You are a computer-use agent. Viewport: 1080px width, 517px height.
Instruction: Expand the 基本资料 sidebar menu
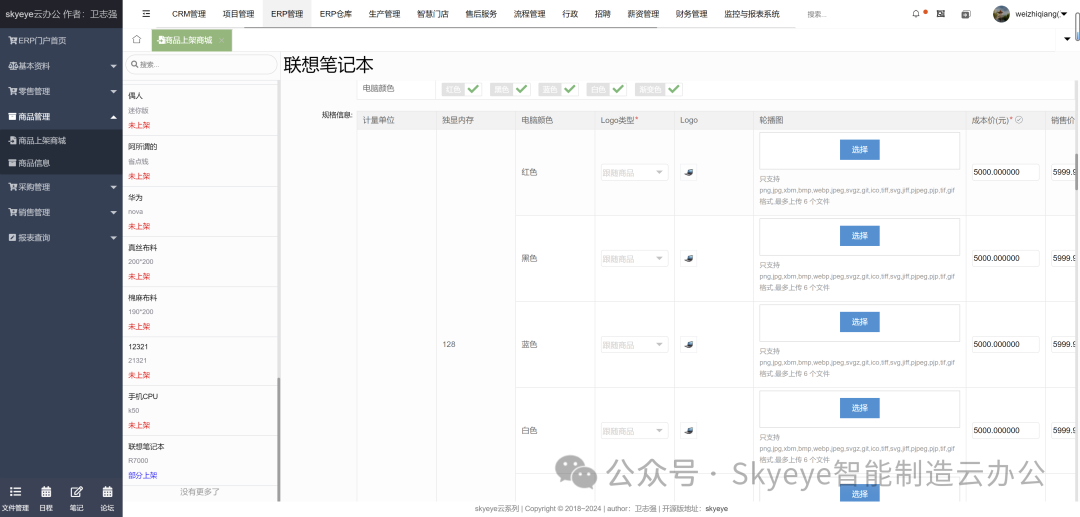tap(61, 66)
